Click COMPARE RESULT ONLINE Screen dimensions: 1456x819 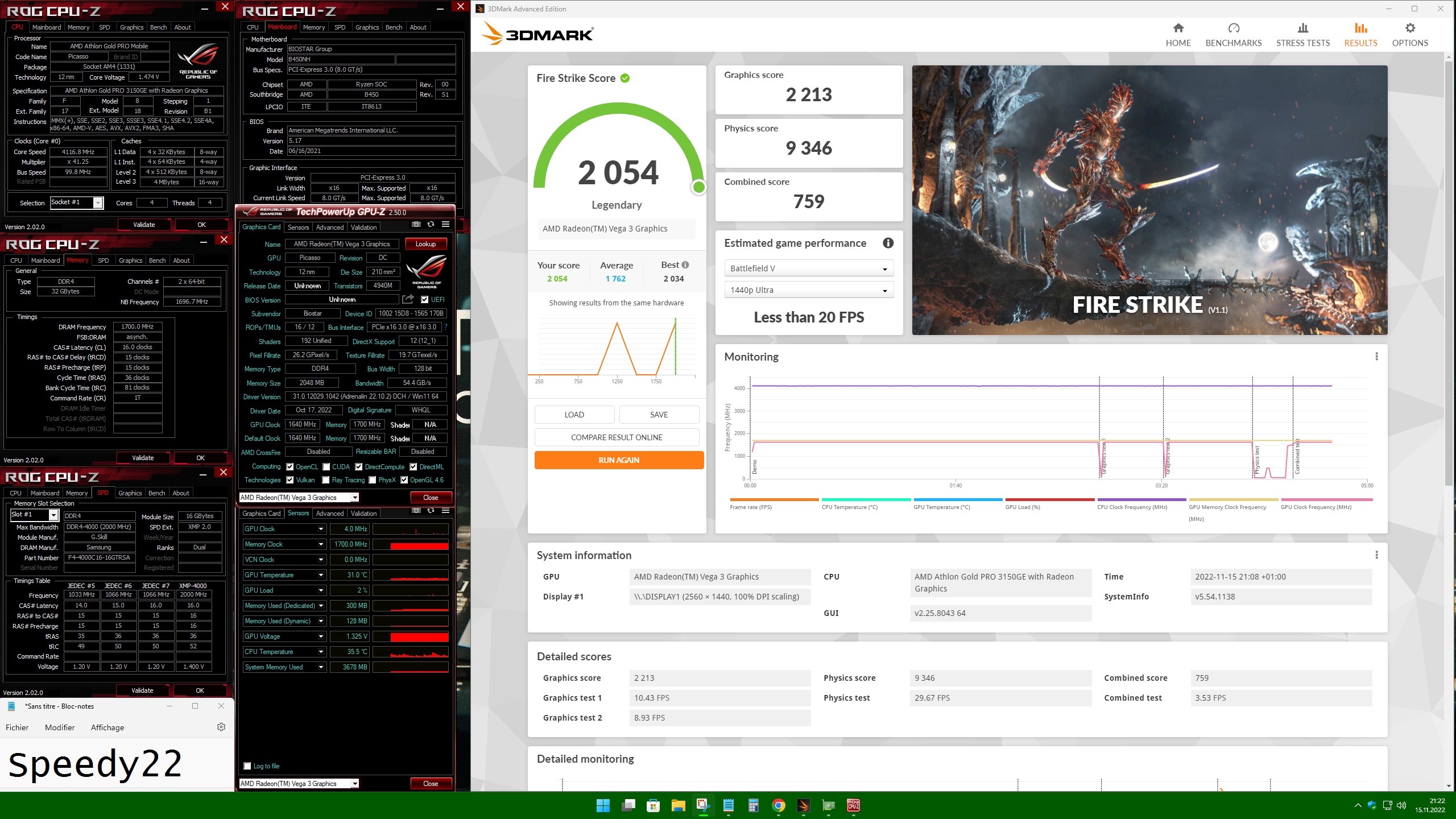pos(617,437)
